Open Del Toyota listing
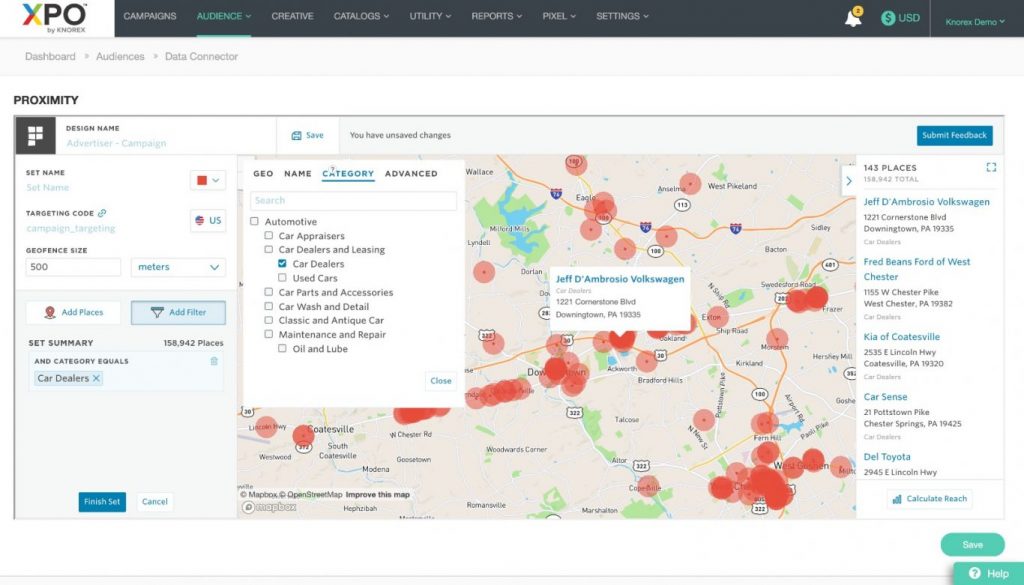Image resolution: width=1024 pixels, height=585 pixels. coord(886,457)
